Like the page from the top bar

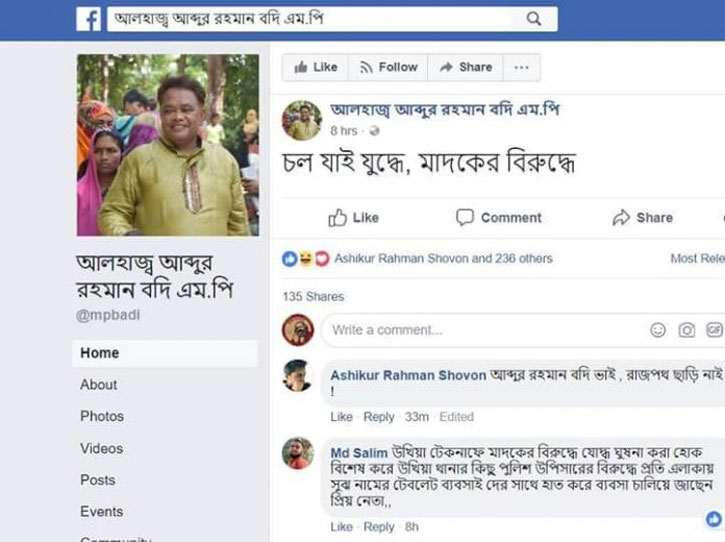[x=315, y=68]
